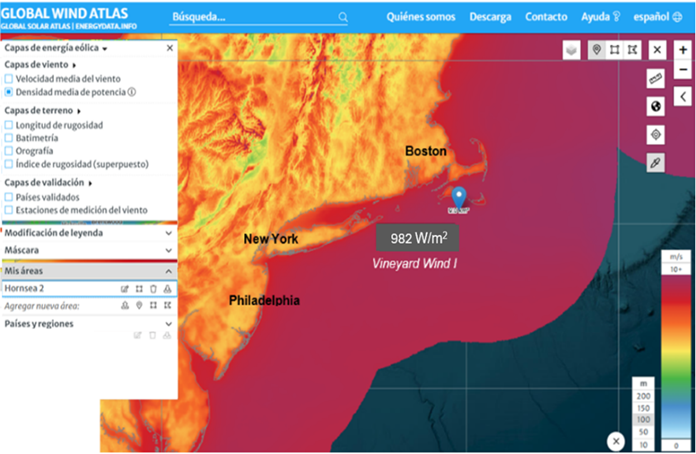Toggle the Batimetría terrain layer checkbox
This screenshot has width=696, height=454.
pos(9,138)
